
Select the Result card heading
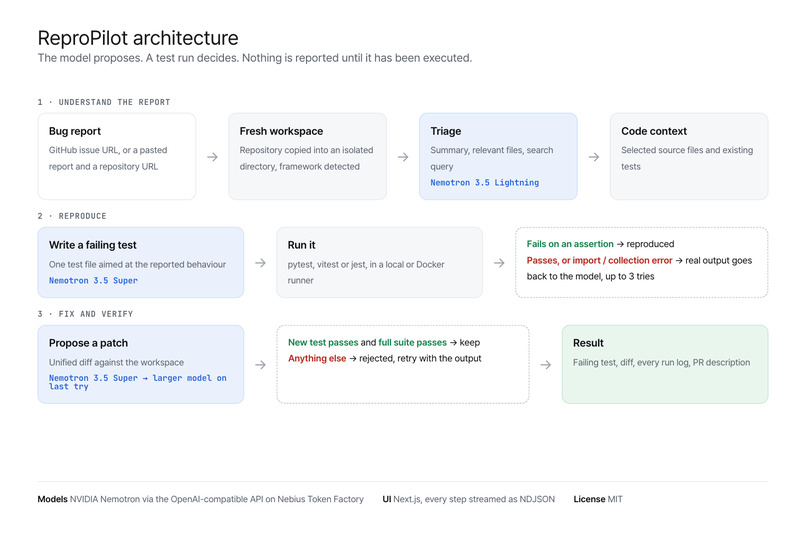tap(588, 343)
